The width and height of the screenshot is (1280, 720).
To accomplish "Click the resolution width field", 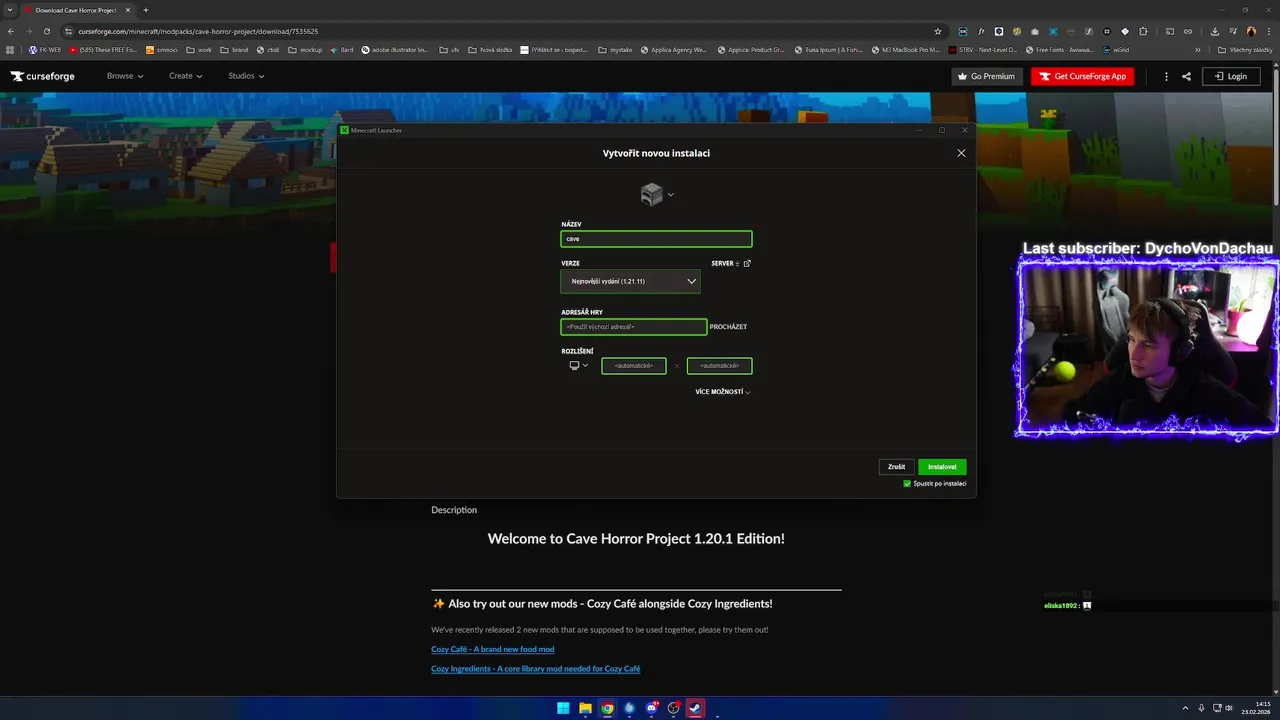I will click(633, 366).
